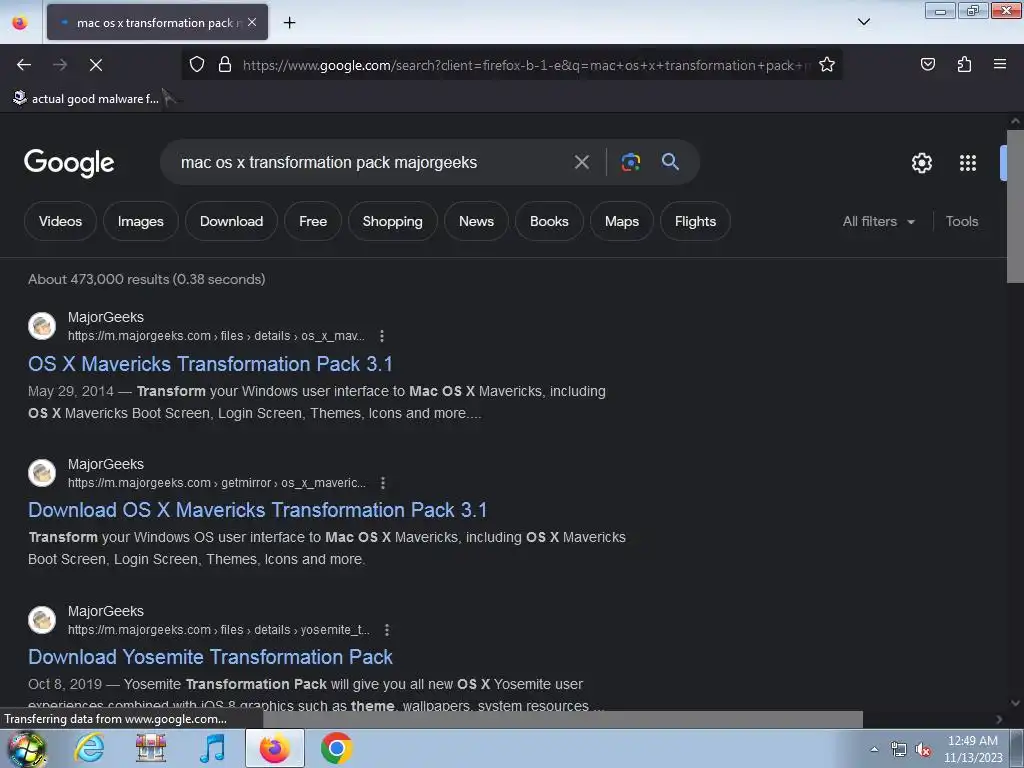Save page to Pocket
This screenshot has height=768, width=1024.
927,65
